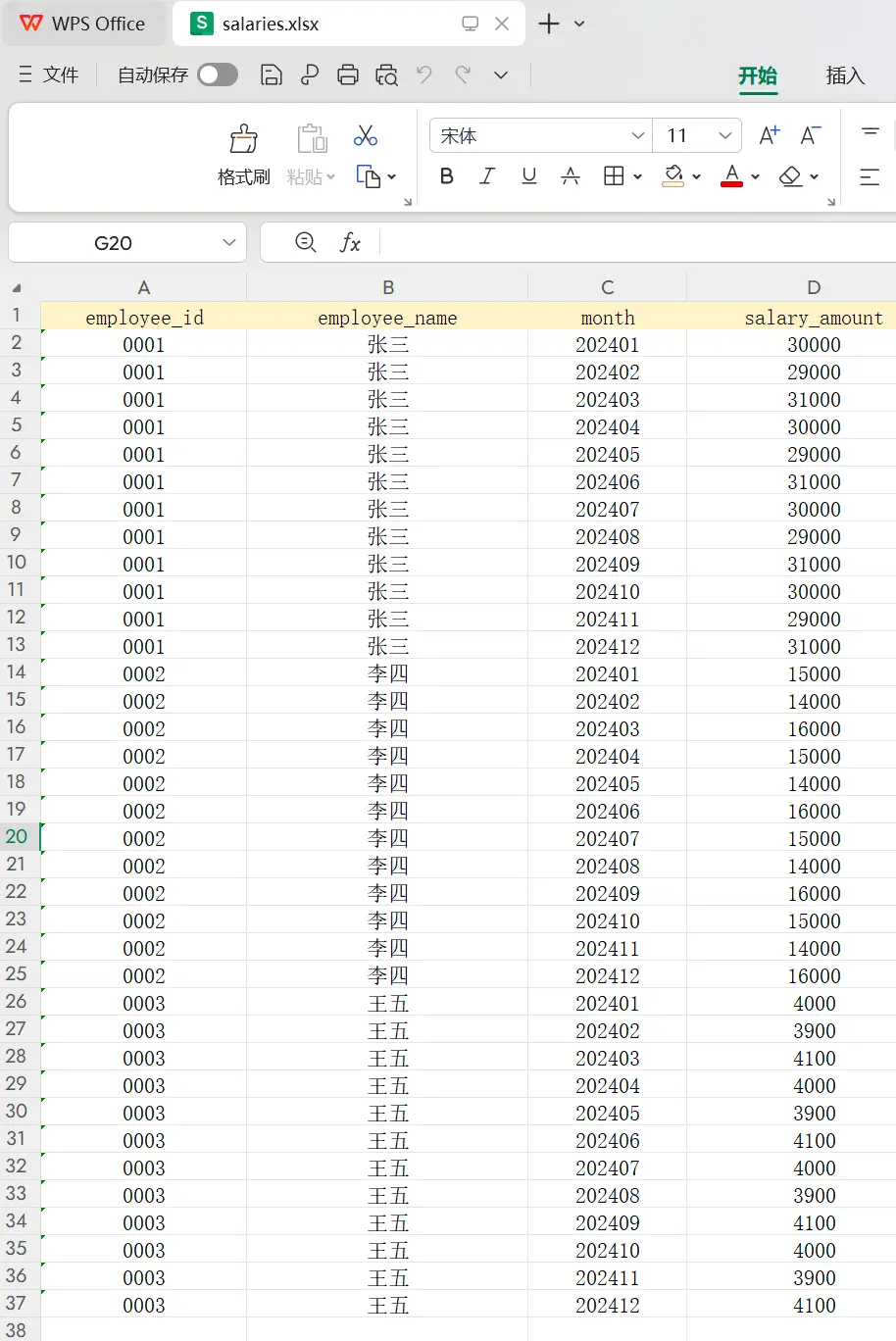Viewport: 896px width, 1341px height.
Task: Switch to the 开始 ribbon tab
Action: click(758, 75)
